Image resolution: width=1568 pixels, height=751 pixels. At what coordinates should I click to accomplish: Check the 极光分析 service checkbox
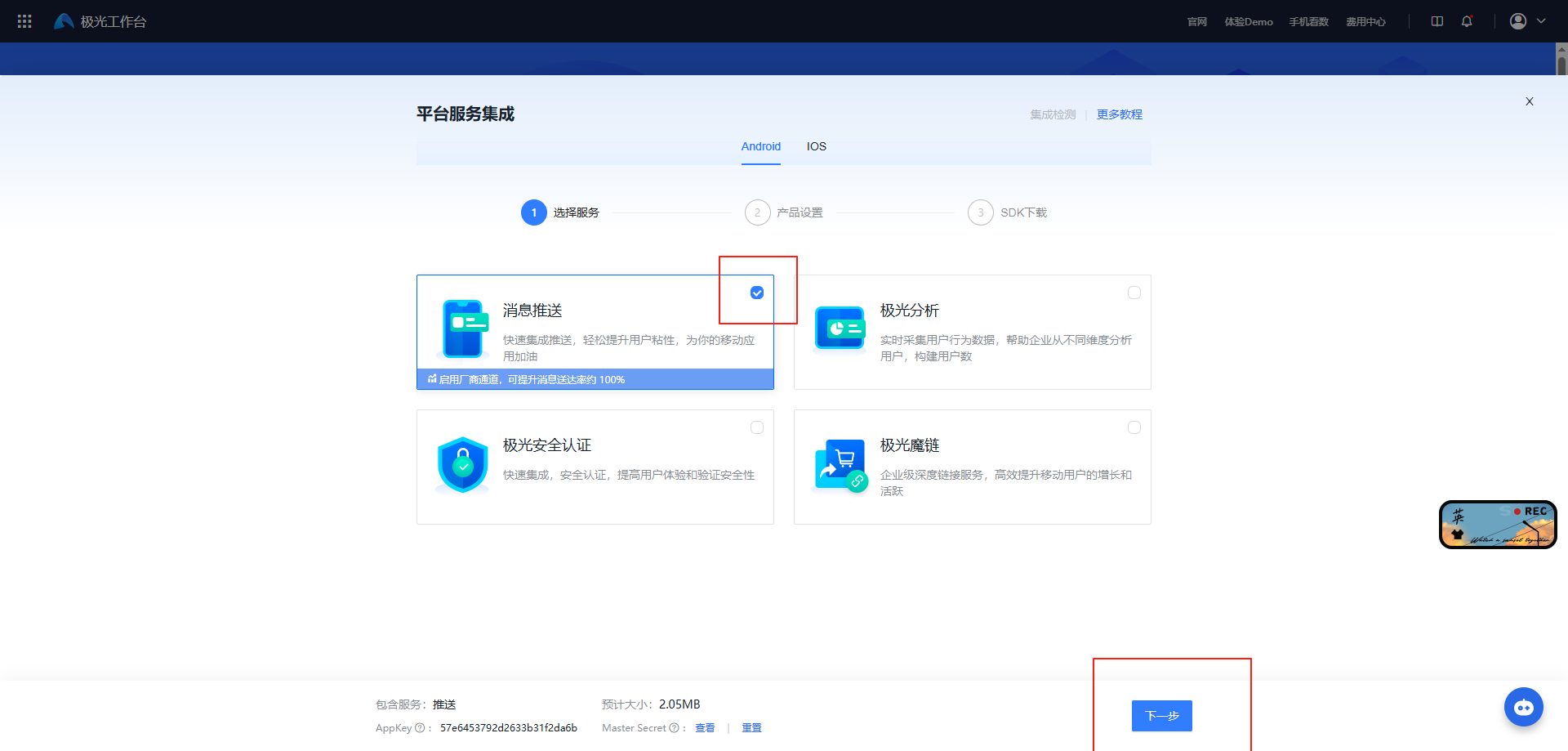tap(1134, 293)
